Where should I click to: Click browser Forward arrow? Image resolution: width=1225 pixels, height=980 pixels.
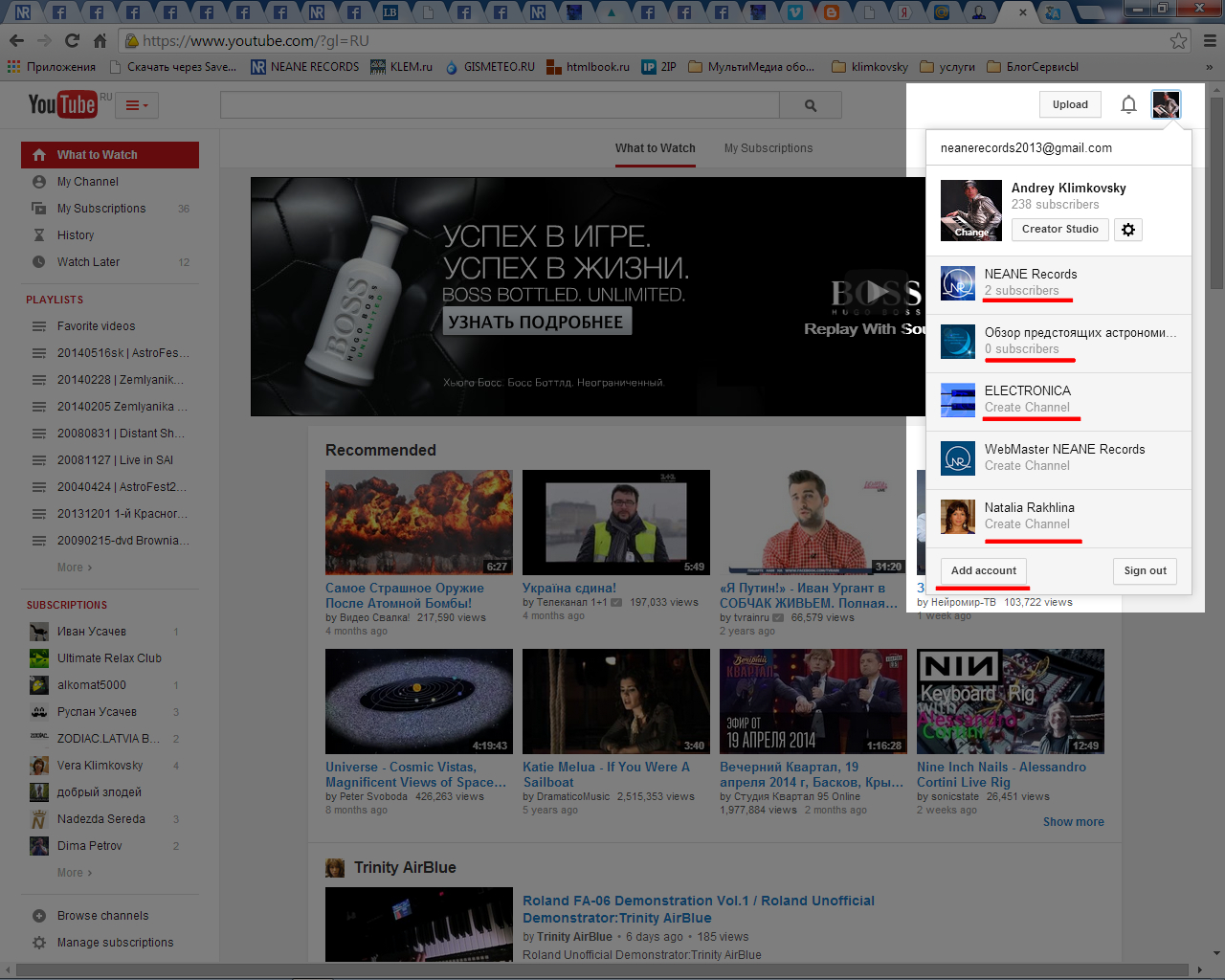[44, 40]
